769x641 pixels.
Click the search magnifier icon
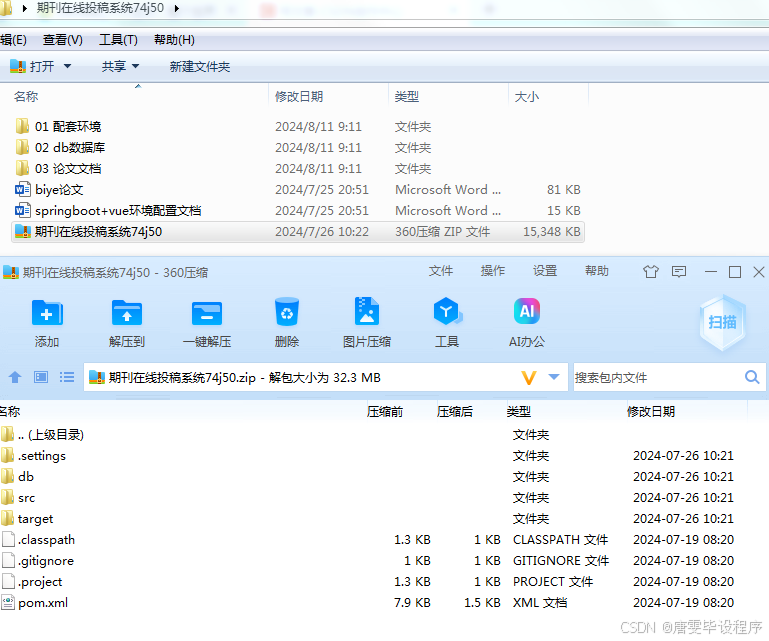tap(752, 377)
